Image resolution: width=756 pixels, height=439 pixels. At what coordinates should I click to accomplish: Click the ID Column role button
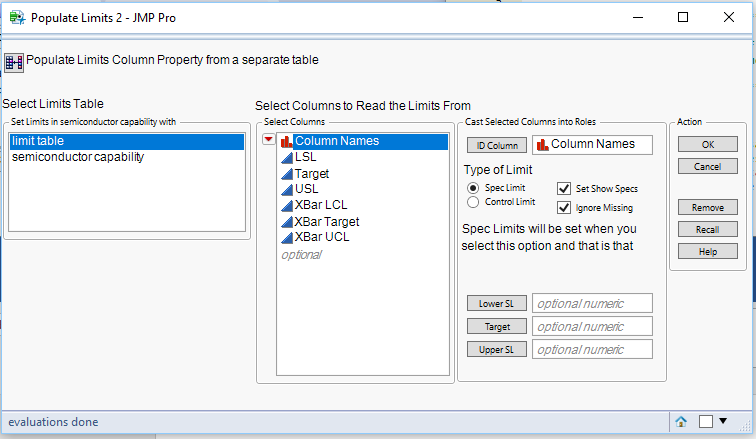tap(497, 145)
